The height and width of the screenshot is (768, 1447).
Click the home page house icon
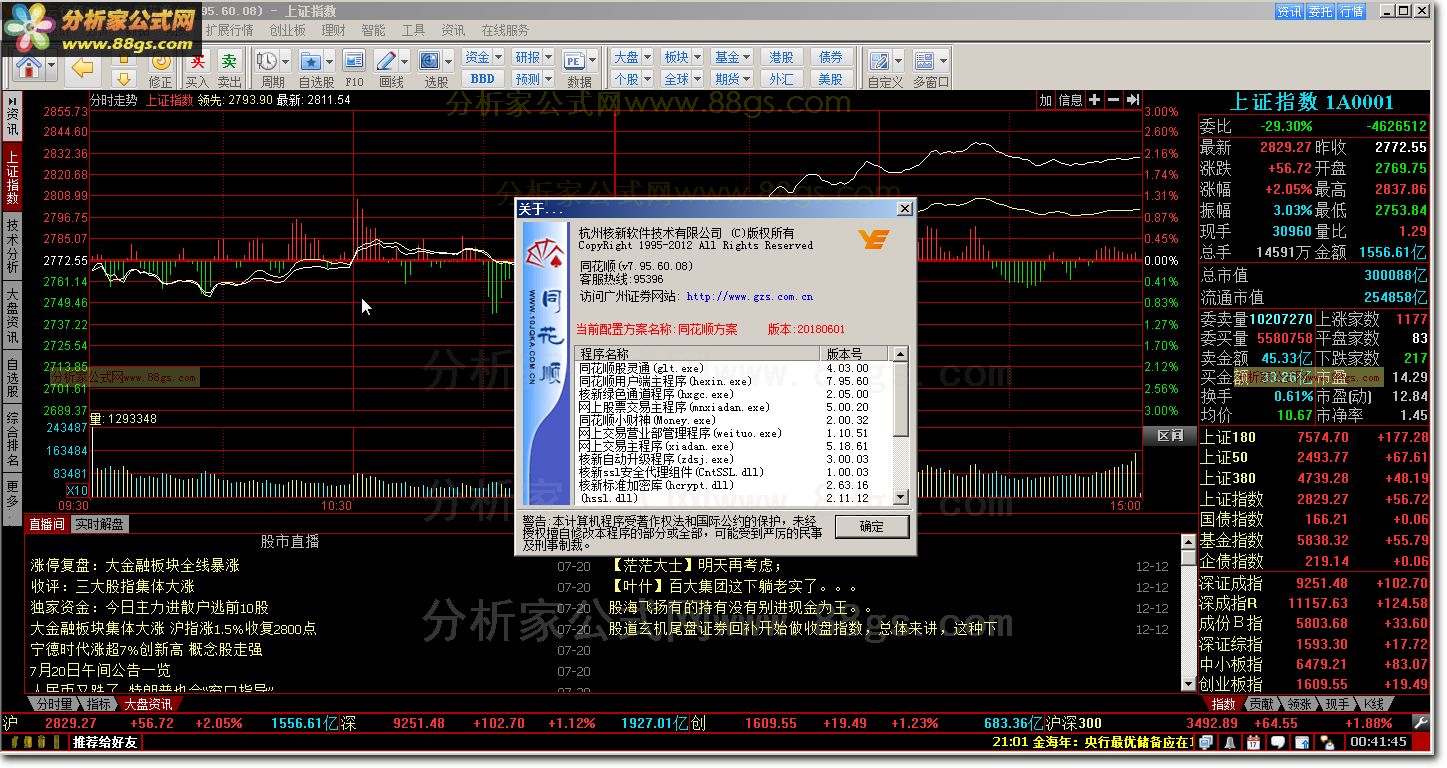coord(30,66)
